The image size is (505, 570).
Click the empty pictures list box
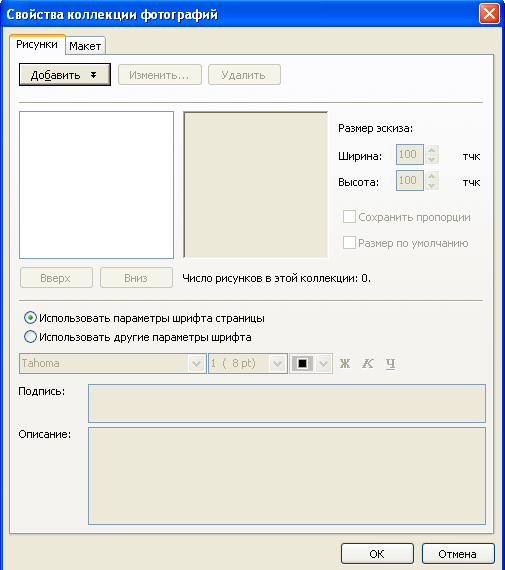tap(96, 185)
